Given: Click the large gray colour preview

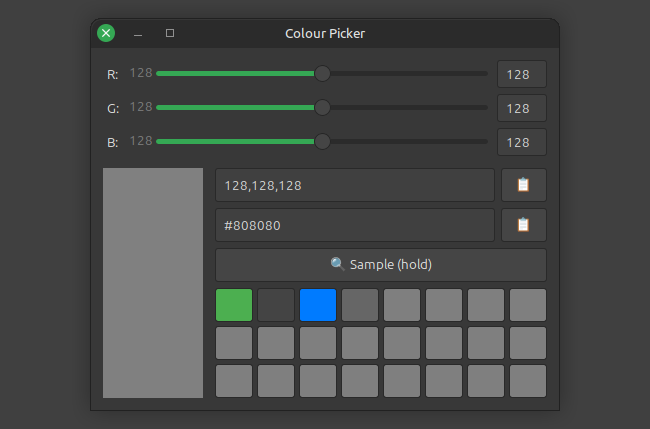Looking at the screenshot, I should pos(153,283).
